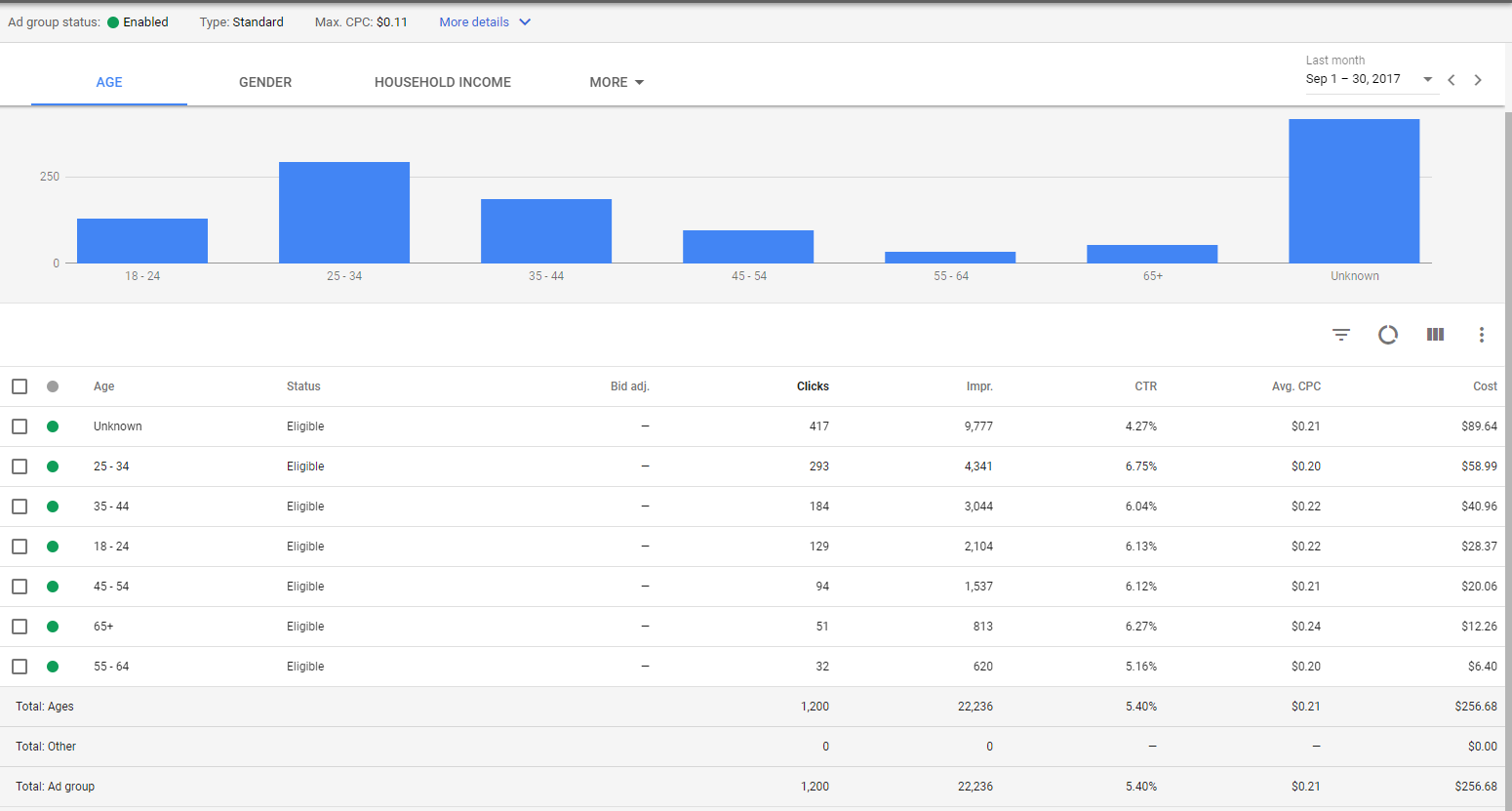Click the Total: Other row label
1512x811 pixels.
(x=46, y=747)
